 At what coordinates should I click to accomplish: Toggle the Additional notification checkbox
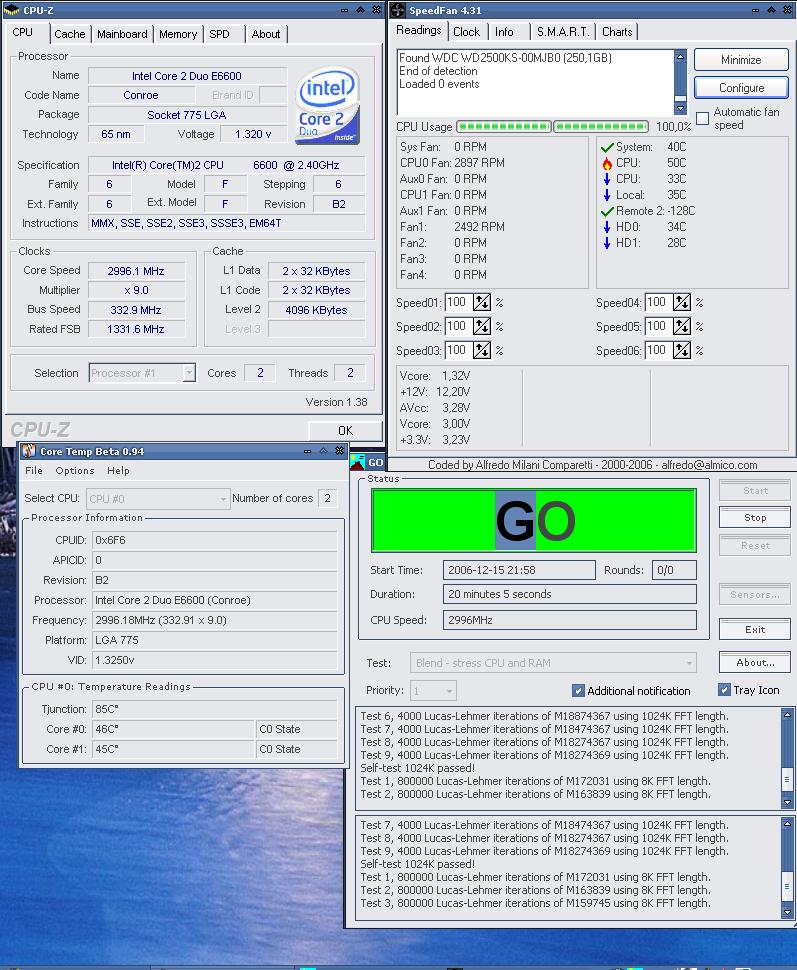click(x=579, y=690)
